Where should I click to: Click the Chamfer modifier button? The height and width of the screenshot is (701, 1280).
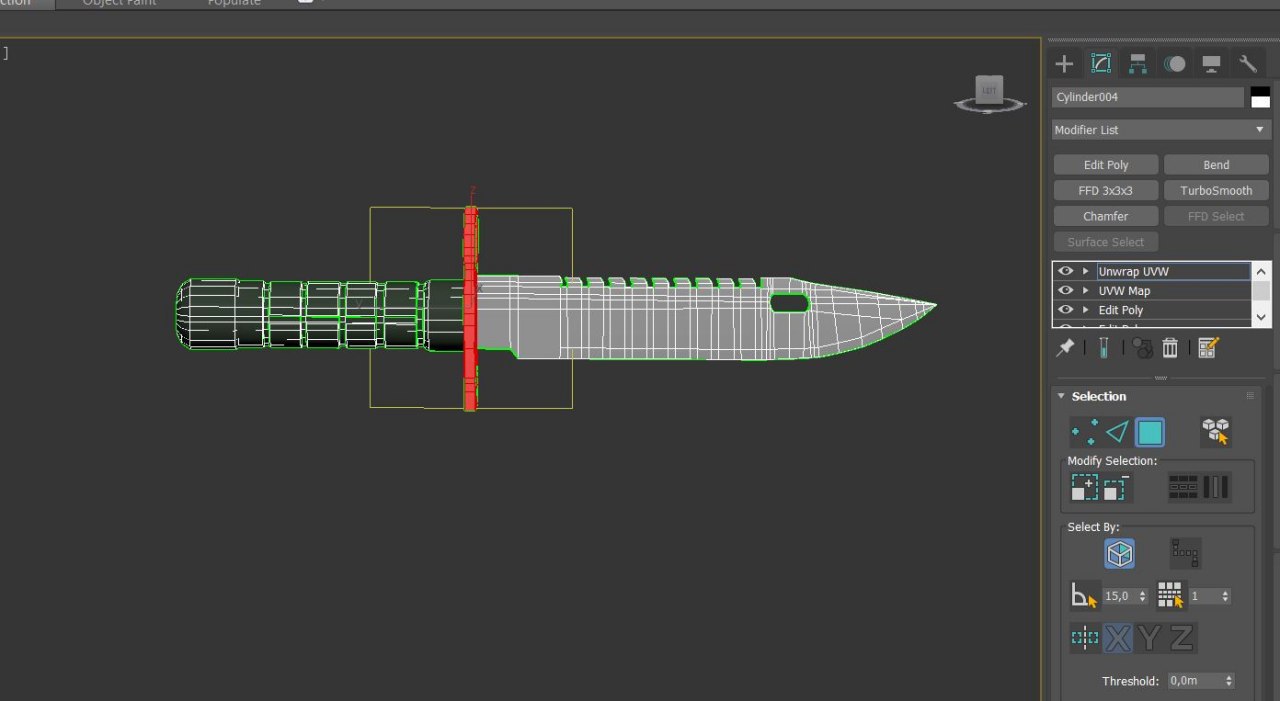point(1105,216)
